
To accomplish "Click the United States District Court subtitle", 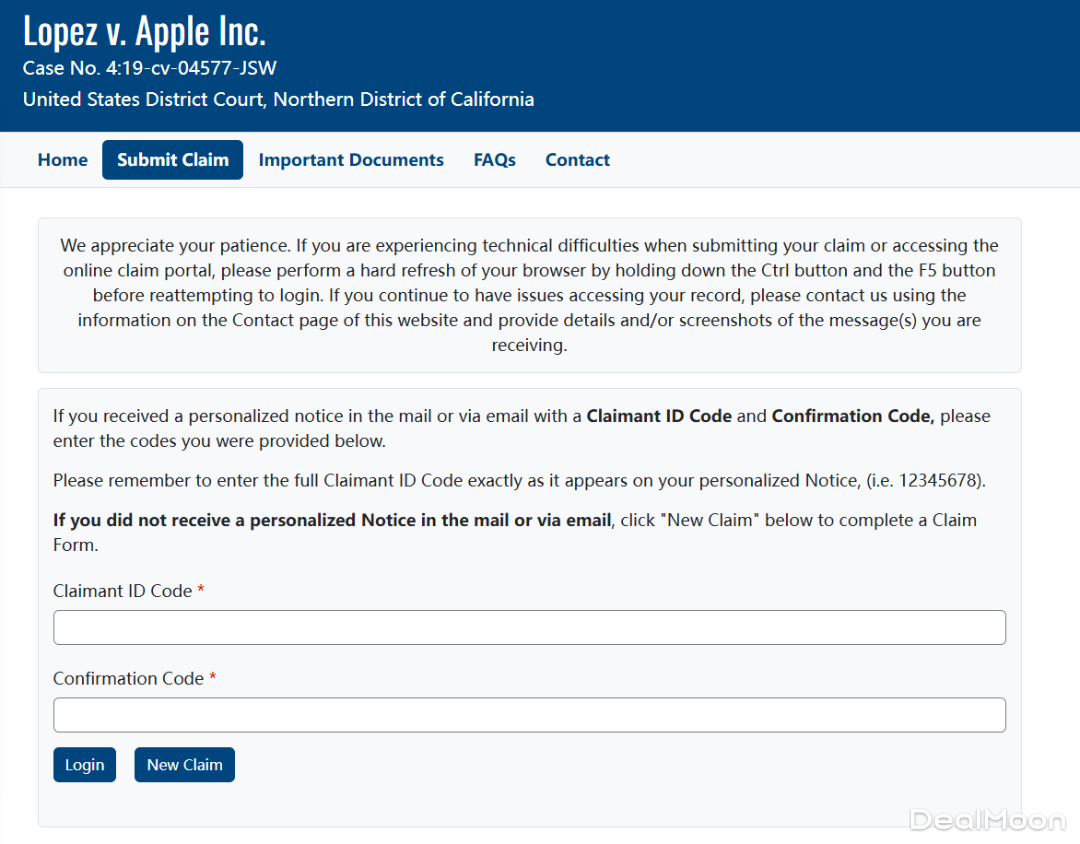I will 278,100.
